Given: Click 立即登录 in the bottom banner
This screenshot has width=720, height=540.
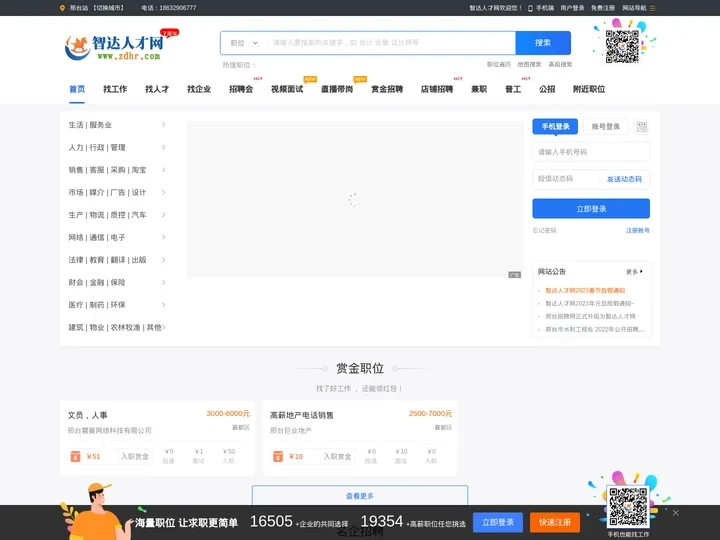Looking at the screenshot, I should (498, 523).
